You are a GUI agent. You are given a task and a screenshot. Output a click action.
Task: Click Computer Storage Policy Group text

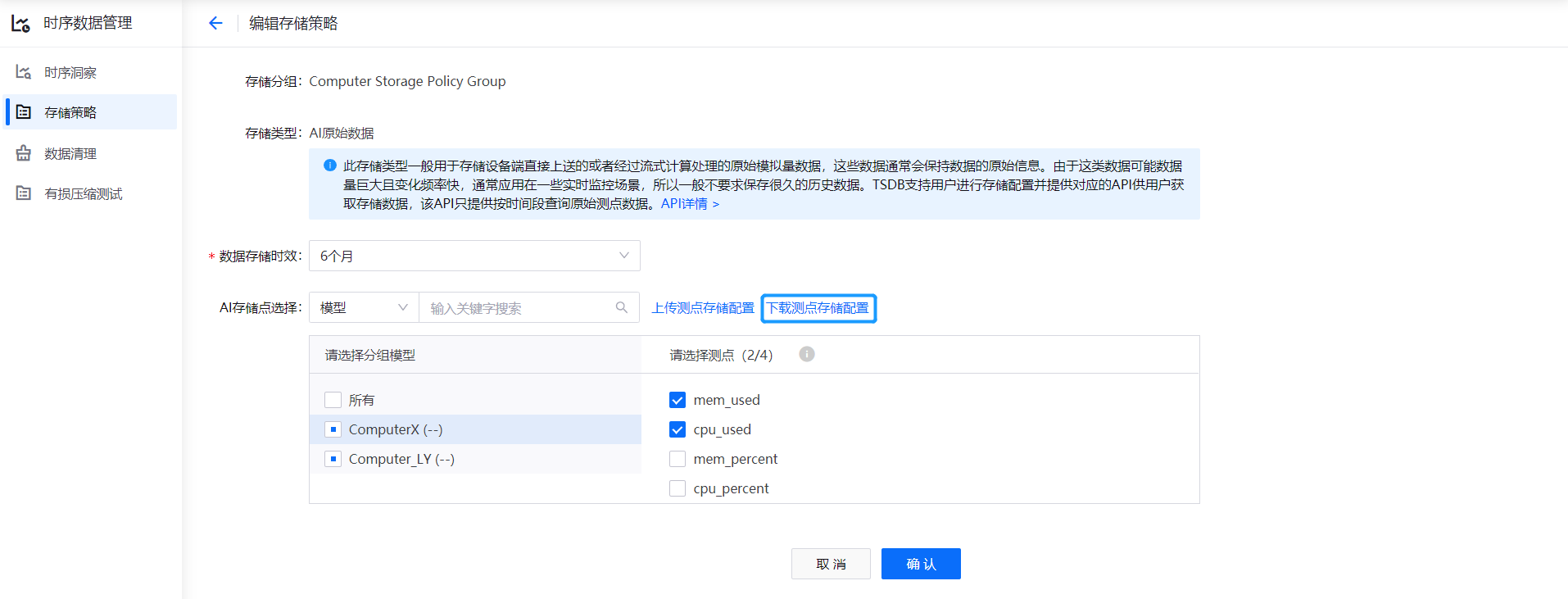click(x=407, y=81)
